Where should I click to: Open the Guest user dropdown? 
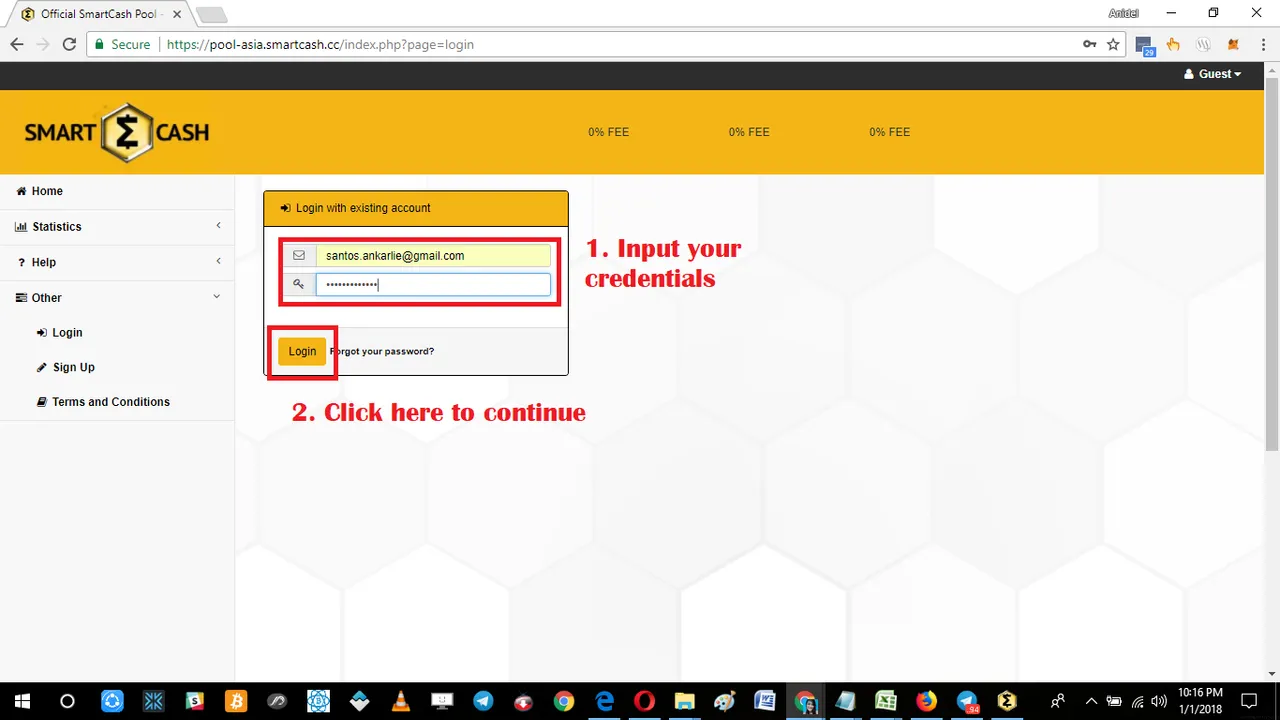tap(1212, 74)
